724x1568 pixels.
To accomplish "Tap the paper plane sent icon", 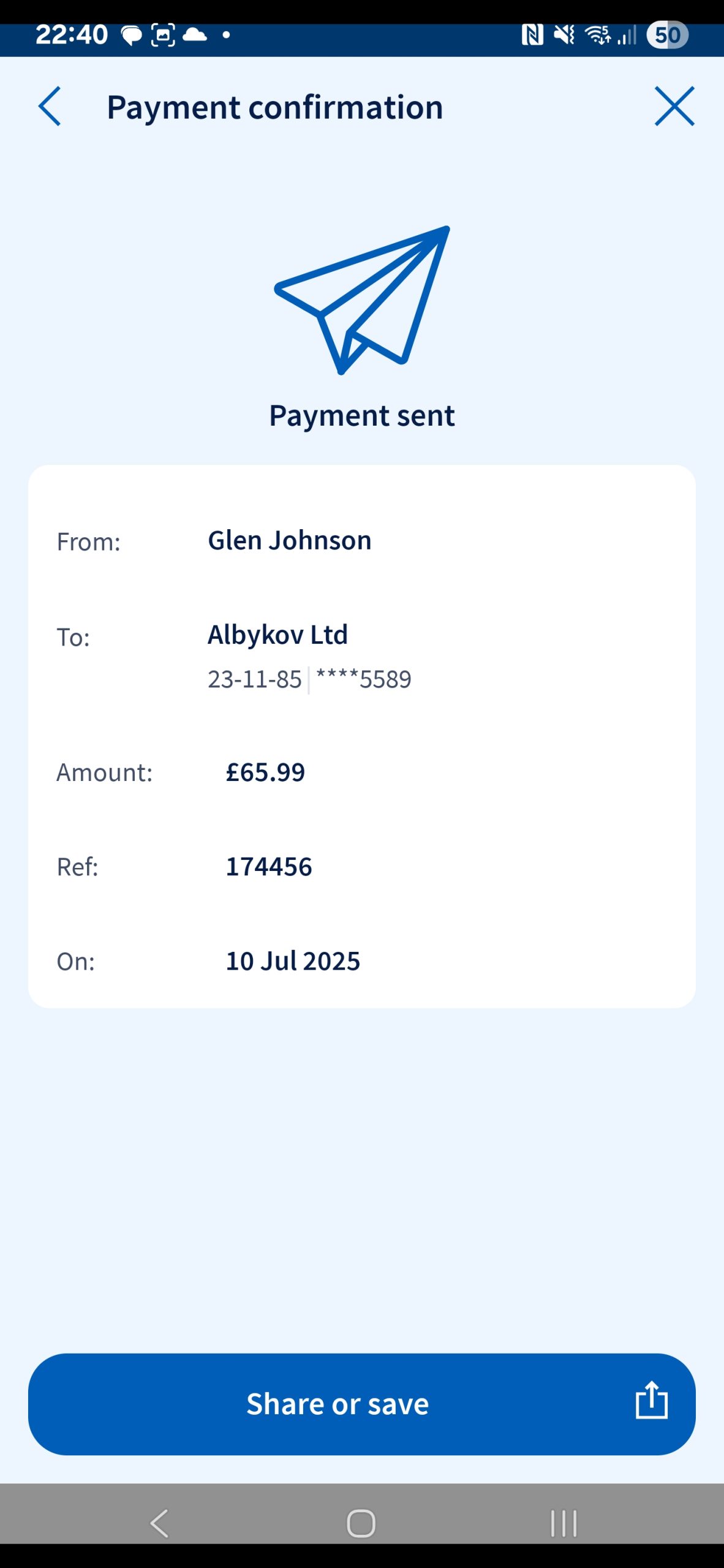I will click(363, 300).
